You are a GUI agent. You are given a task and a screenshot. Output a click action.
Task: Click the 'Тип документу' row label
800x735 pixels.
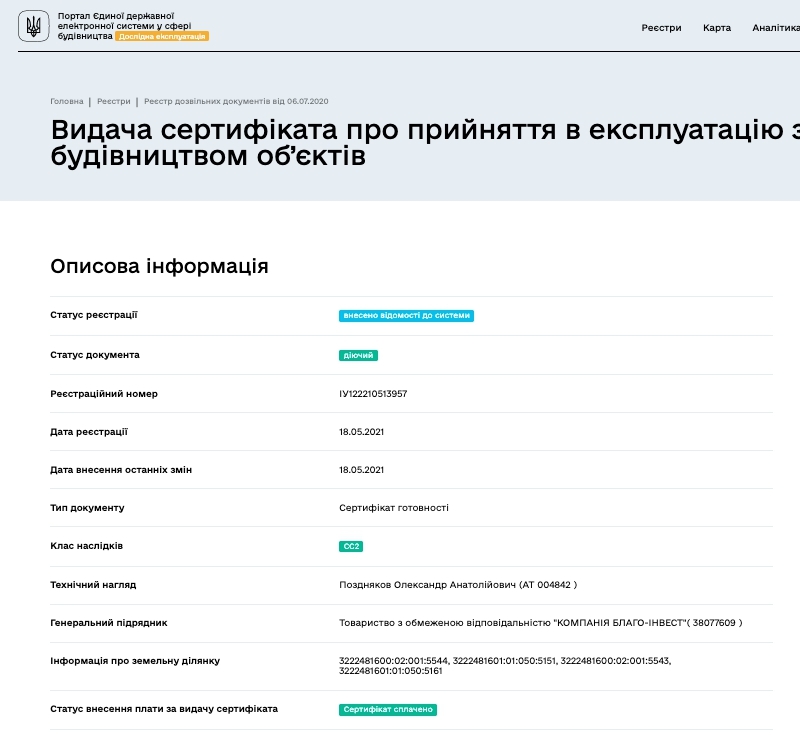pos(87,508)
